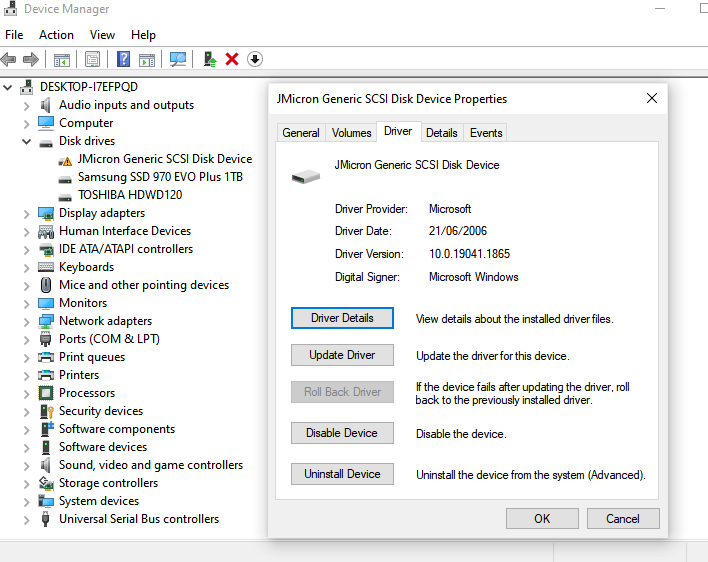The height and width of the screenshot is (562, 708).
Task: Click the Universal Serial Bus controllers icon
Action: pos(45,519)
